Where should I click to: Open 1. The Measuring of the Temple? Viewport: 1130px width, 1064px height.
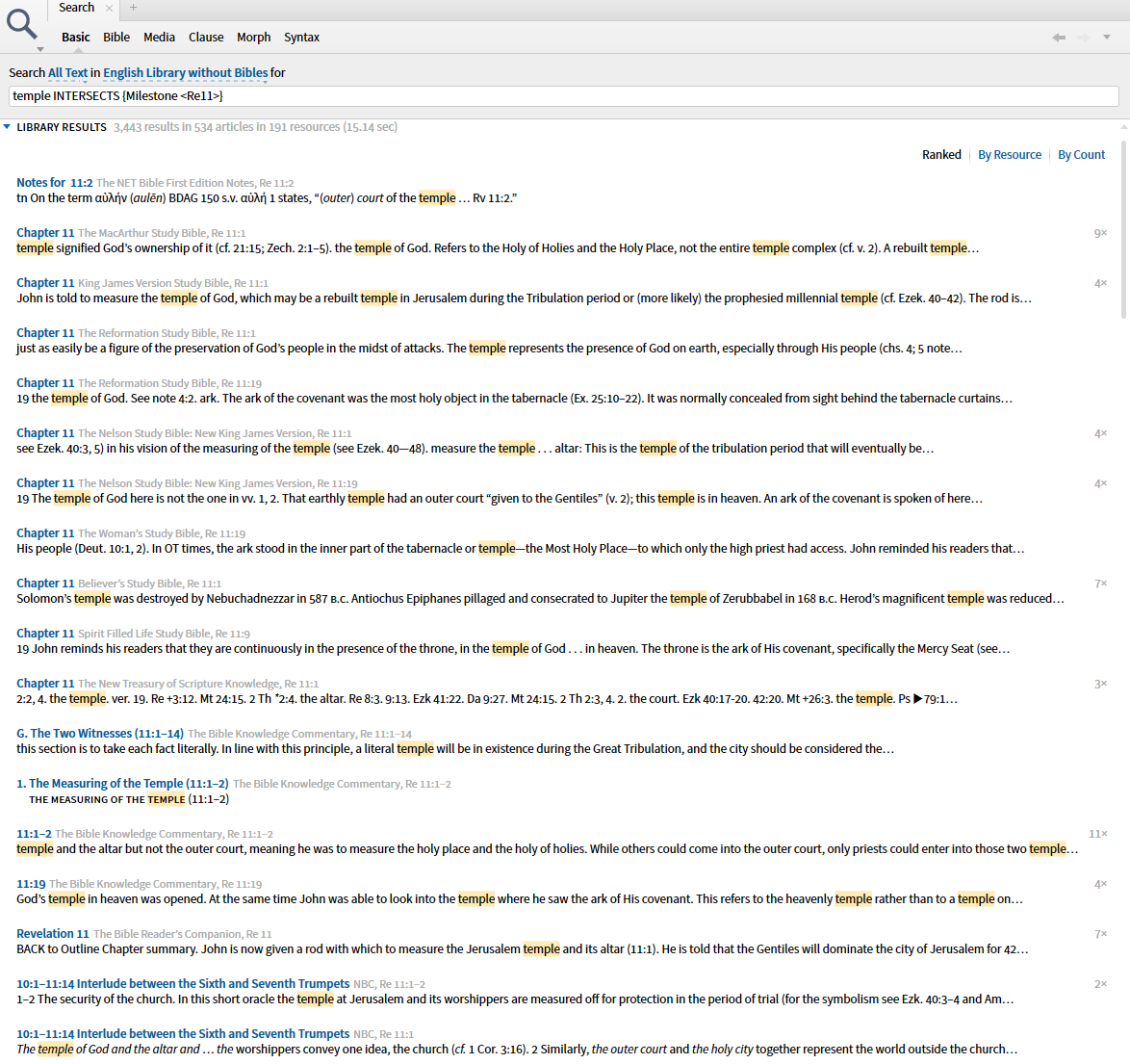(122, 784)
